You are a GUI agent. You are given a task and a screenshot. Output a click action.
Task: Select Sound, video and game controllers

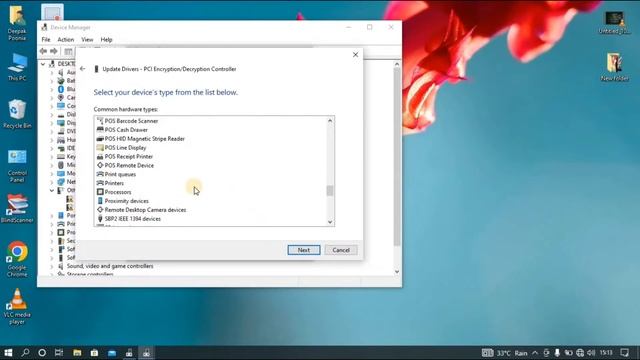pyautogui.click(x=110, y=266)
